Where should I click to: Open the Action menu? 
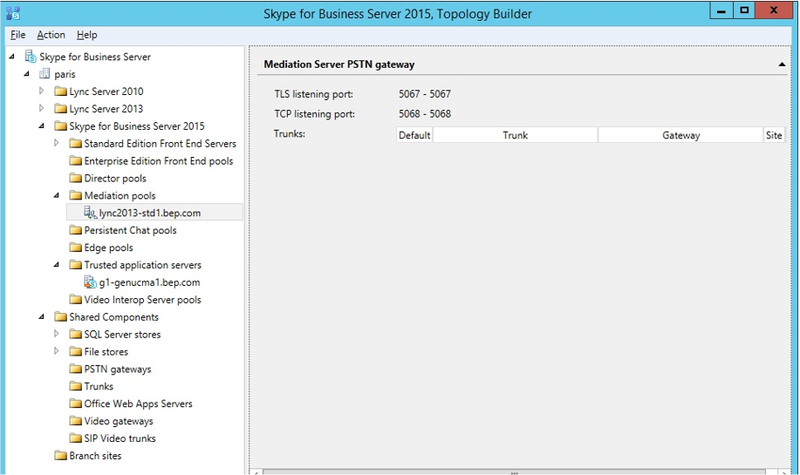(x=51, y=35)
